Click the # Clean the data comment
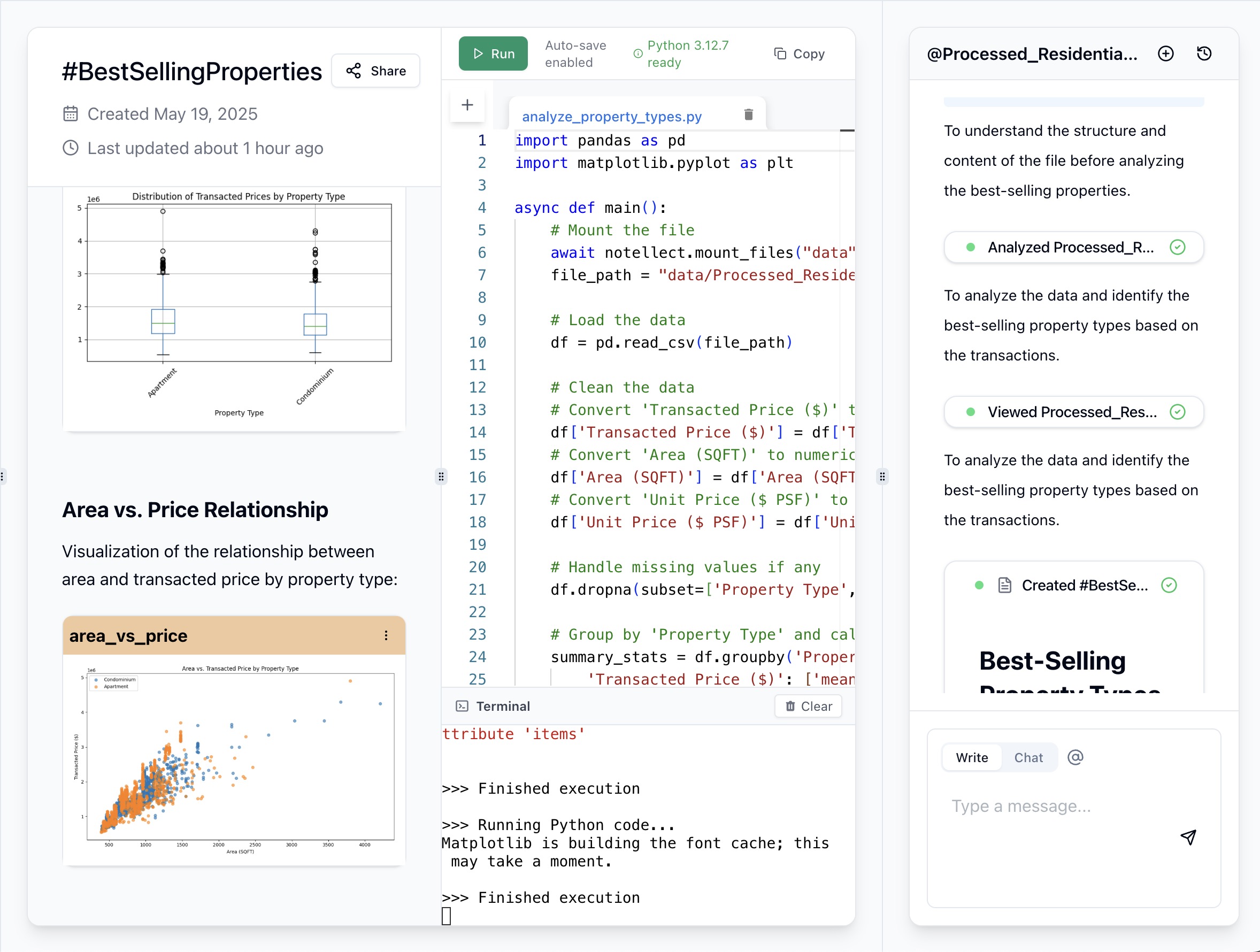 tap(622, 387)
